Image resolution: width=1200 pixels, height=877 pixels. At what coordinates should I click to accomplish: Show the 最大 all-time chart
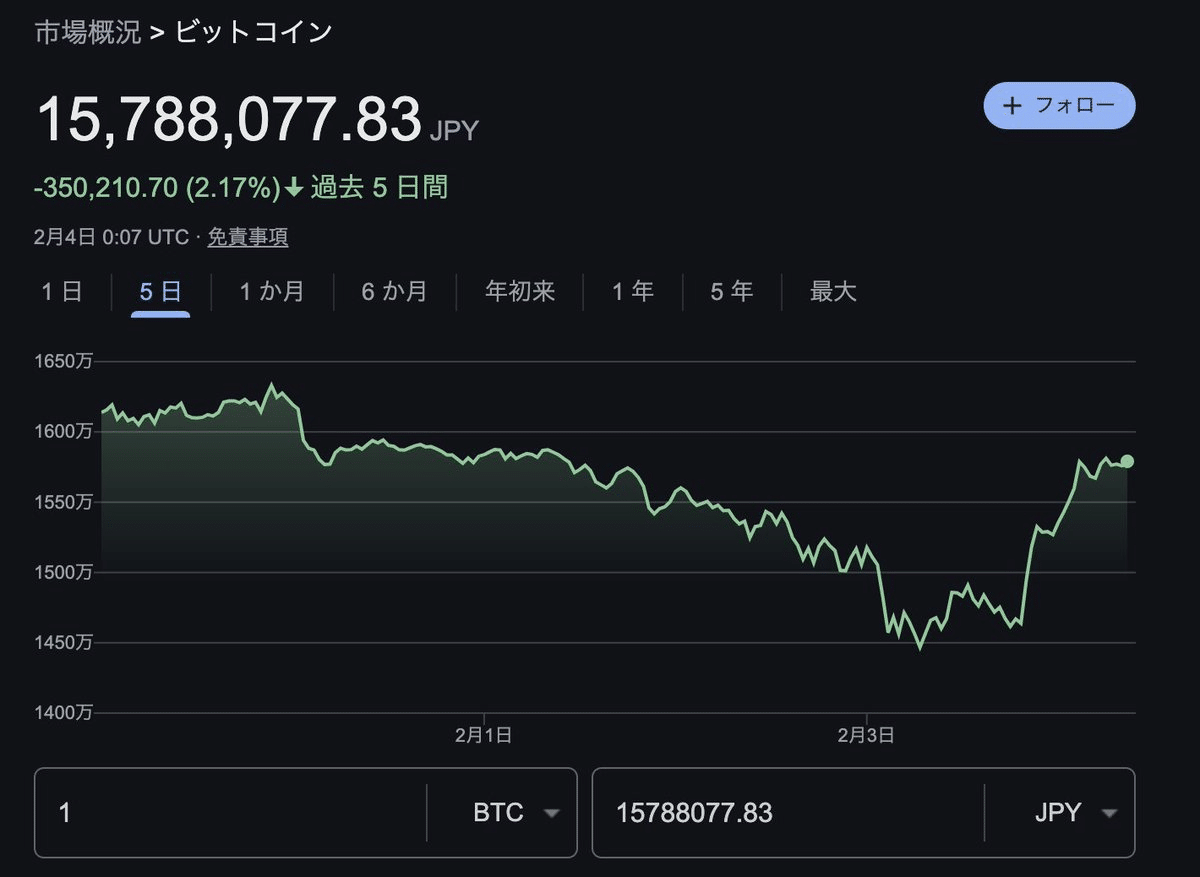click(833, 291)
